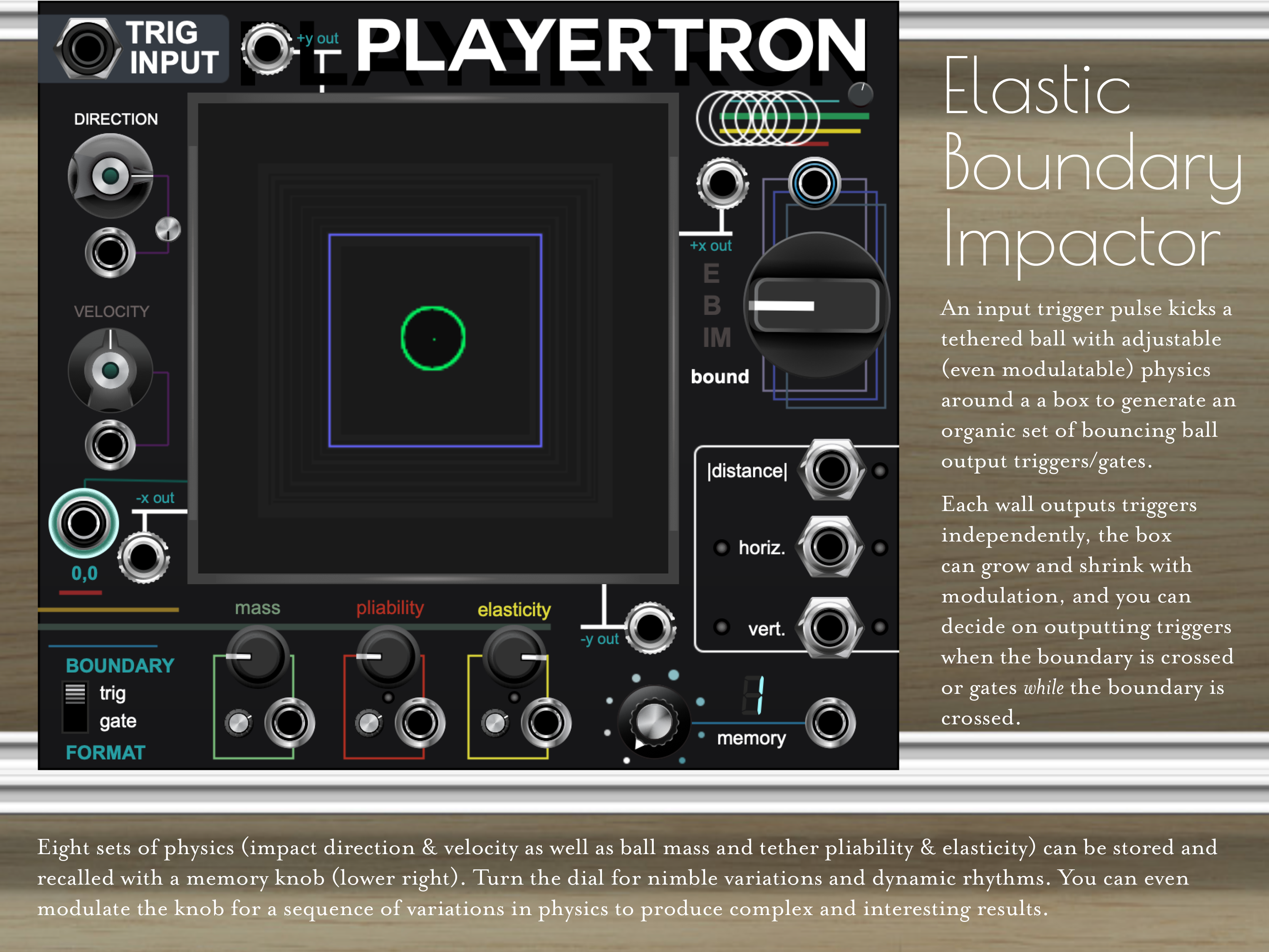Click the TRIG INPUT jack
Screen dimensions: 1269x952
pyautogui.click(x=87, y=48)
